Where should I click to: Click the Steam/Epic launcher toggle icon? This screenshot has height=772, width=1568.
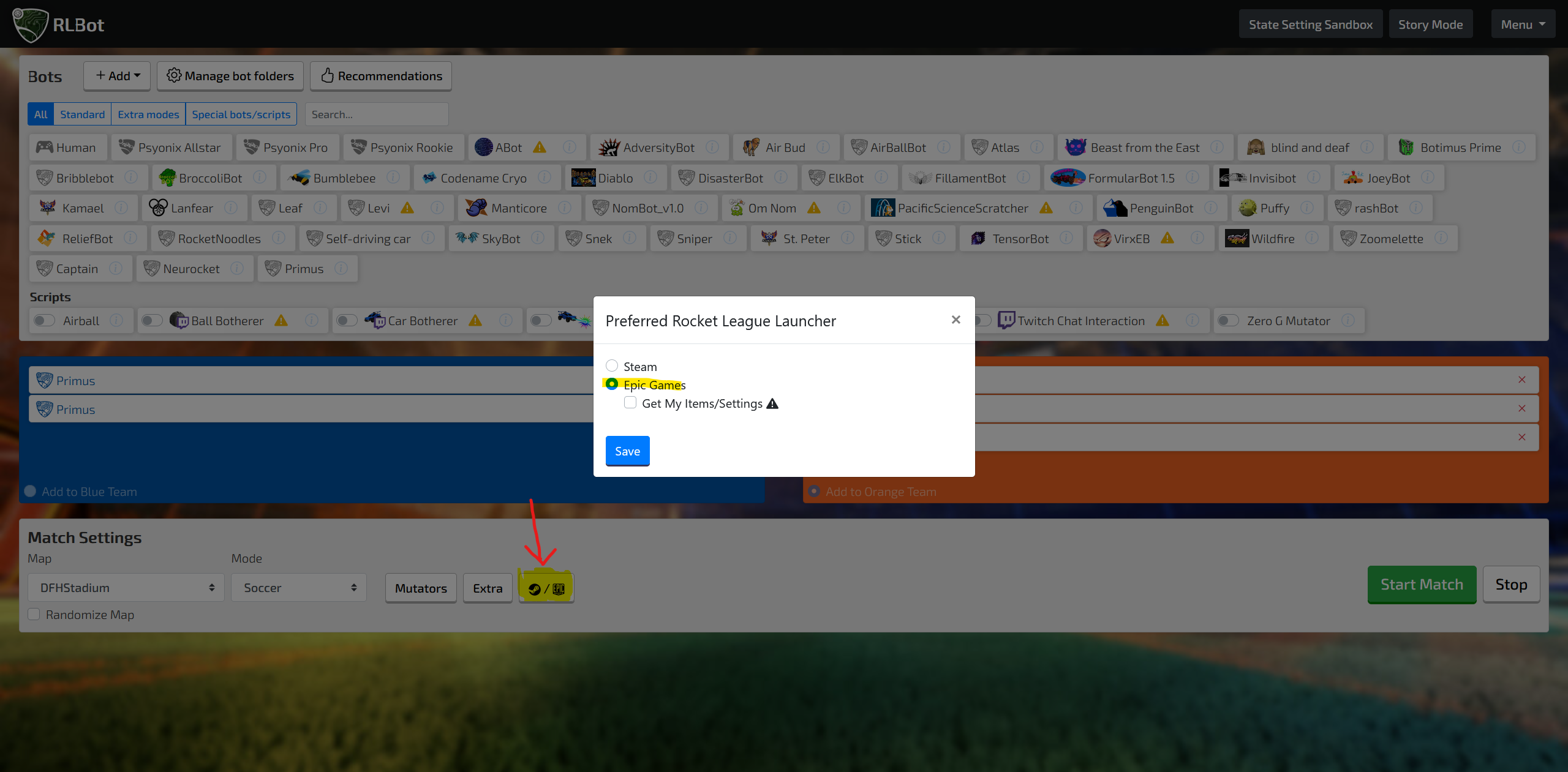tap(547, 588)
